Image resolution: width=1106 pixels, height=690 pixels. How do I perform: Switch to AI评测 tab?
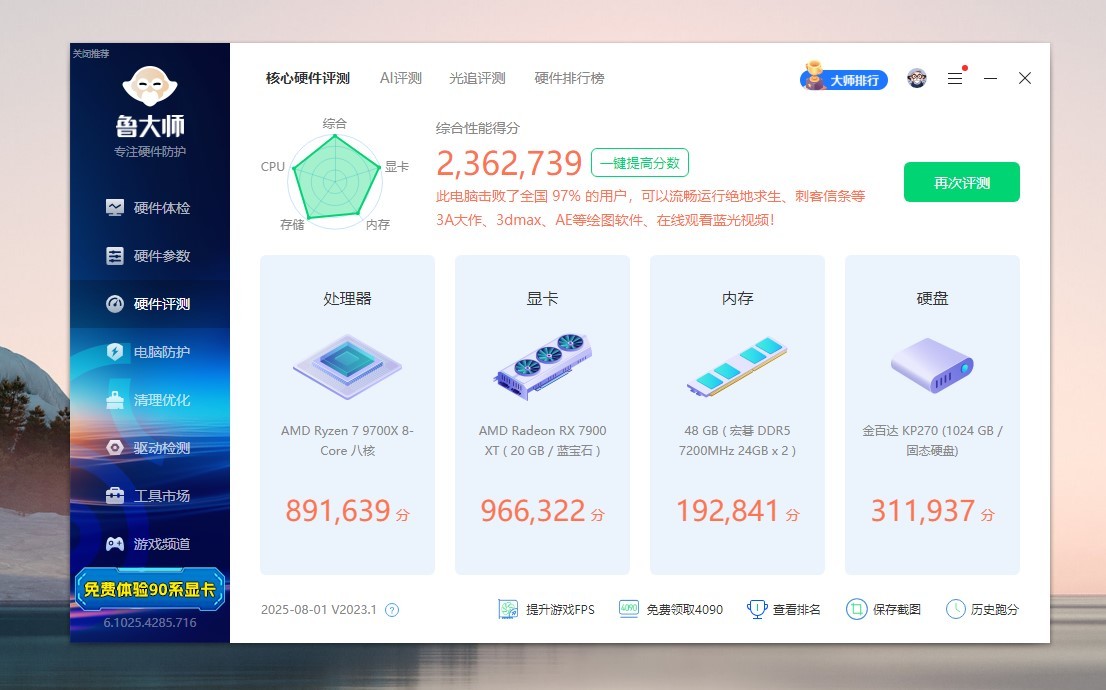pyautogui.click(x=401, y=78)
